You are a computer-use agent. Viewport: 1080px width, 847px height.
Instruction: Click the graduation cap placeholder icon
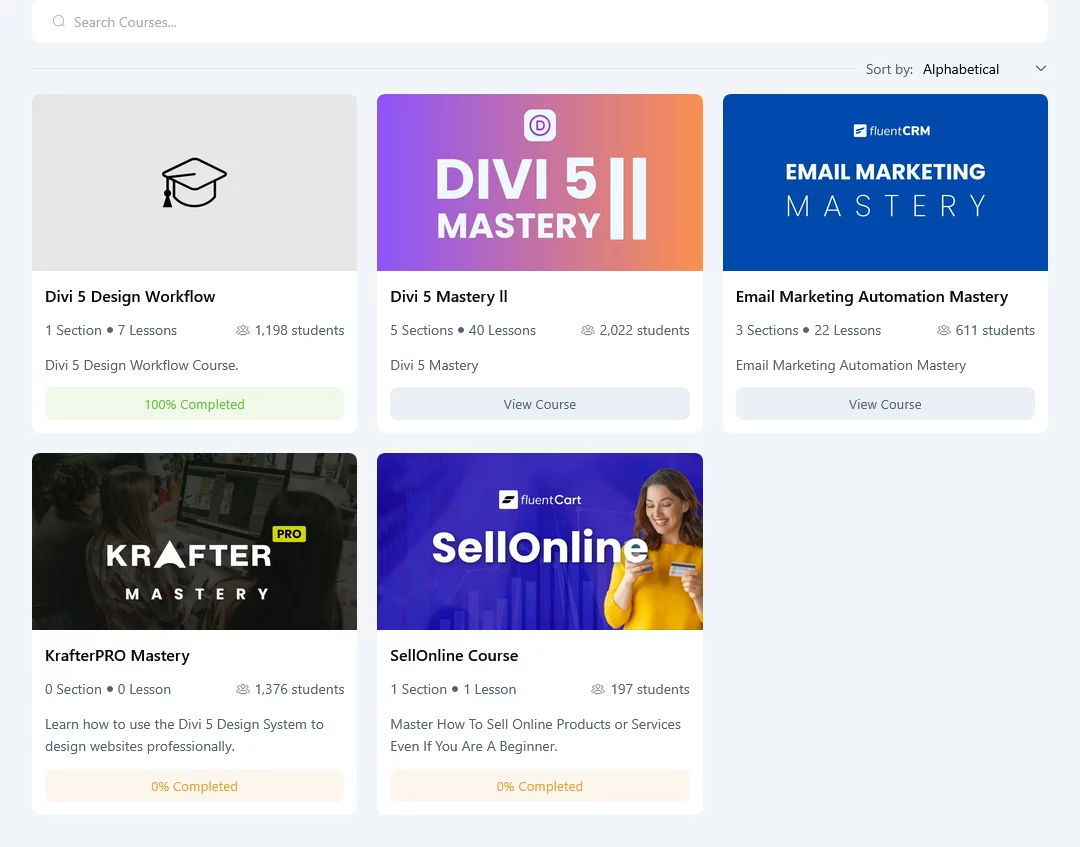(194, 182)
